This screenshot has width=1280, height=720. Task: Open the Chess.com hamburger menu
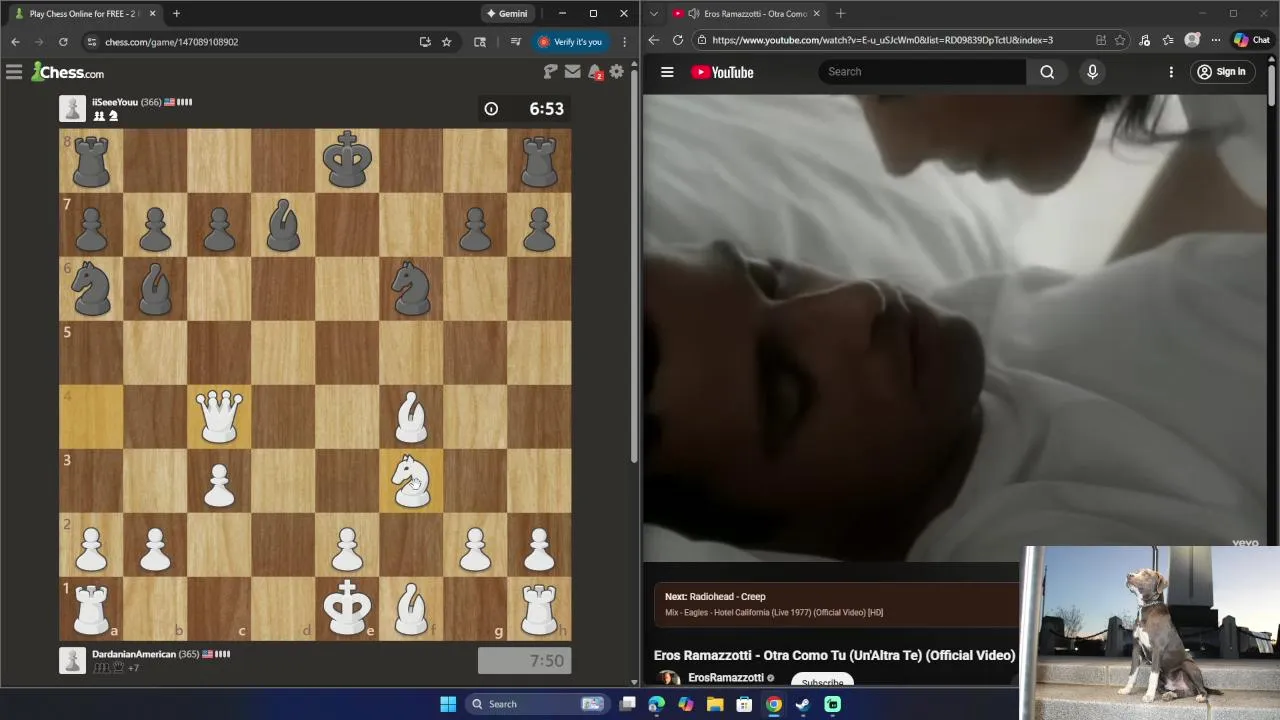click(x=14, y=72)
